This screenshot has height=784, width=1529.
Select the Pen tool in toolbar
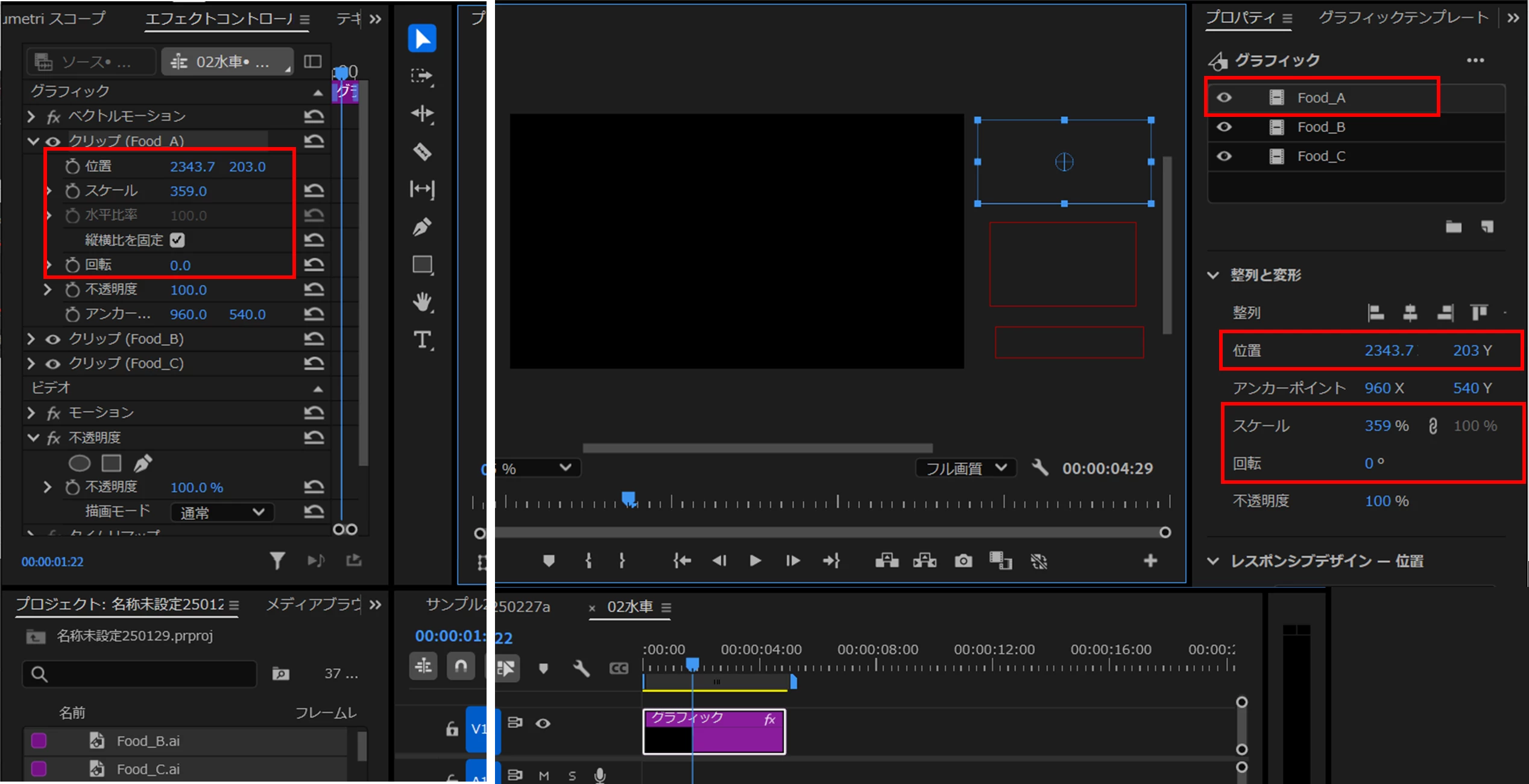(422, 227)
